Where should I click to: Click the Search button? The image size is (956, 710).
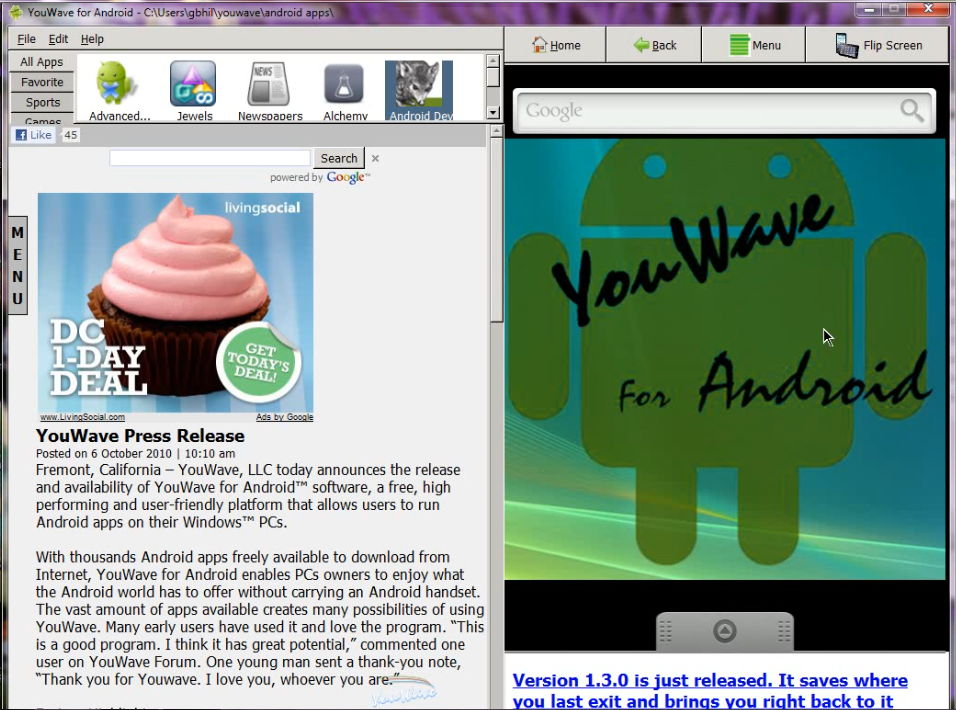(339, 158)
